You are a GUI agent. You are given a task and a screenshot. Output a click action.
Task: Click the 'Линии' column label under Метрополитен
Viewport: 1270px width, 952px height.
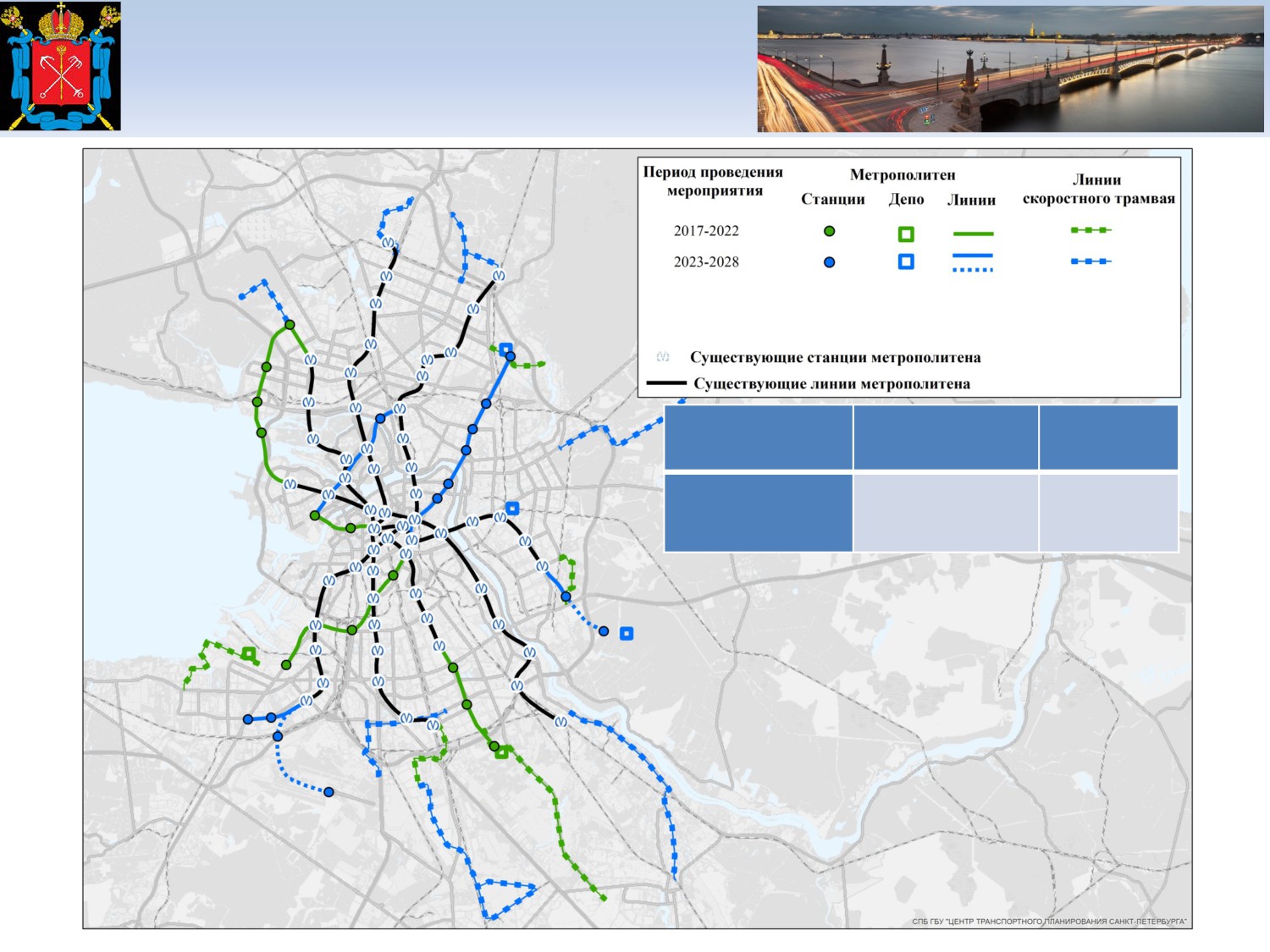pyautogui.click(x=971, y=200)
